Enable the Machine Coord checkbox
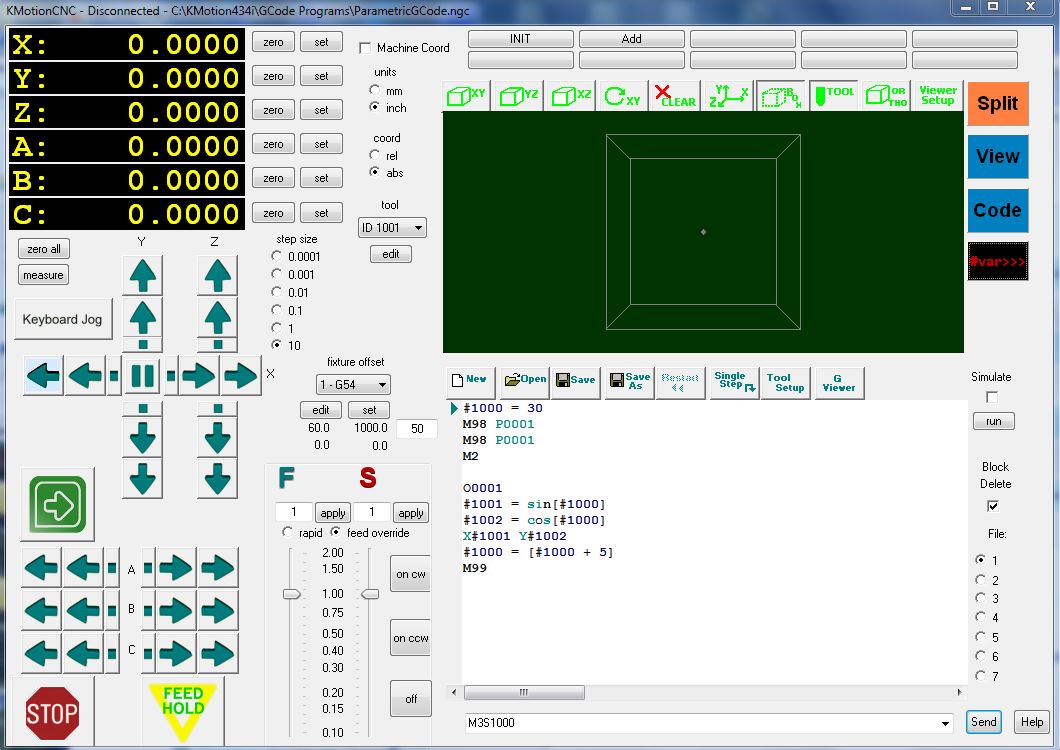1060x750 pixels. 365,48
